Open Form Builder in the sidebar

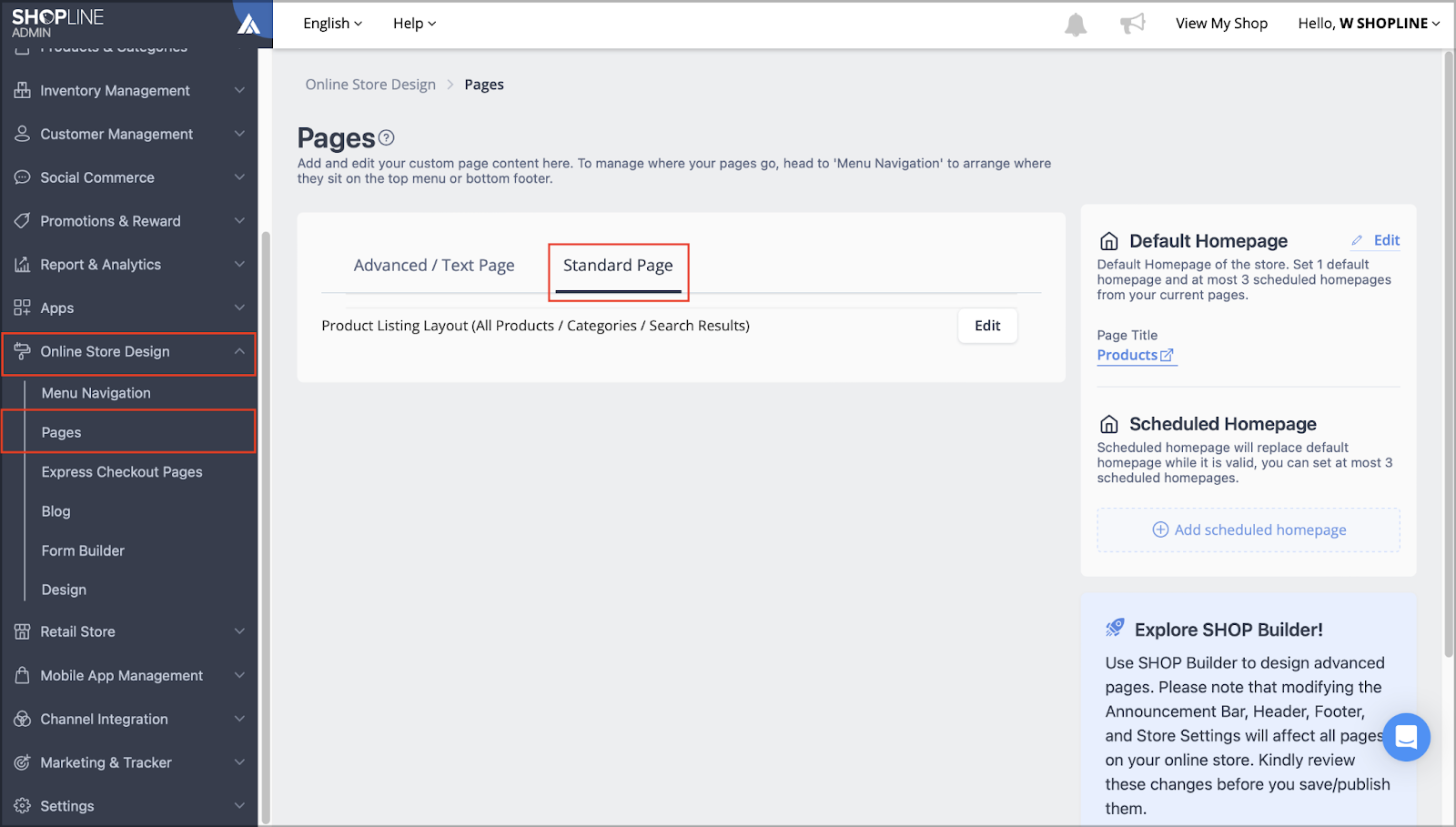coord(83,550)
